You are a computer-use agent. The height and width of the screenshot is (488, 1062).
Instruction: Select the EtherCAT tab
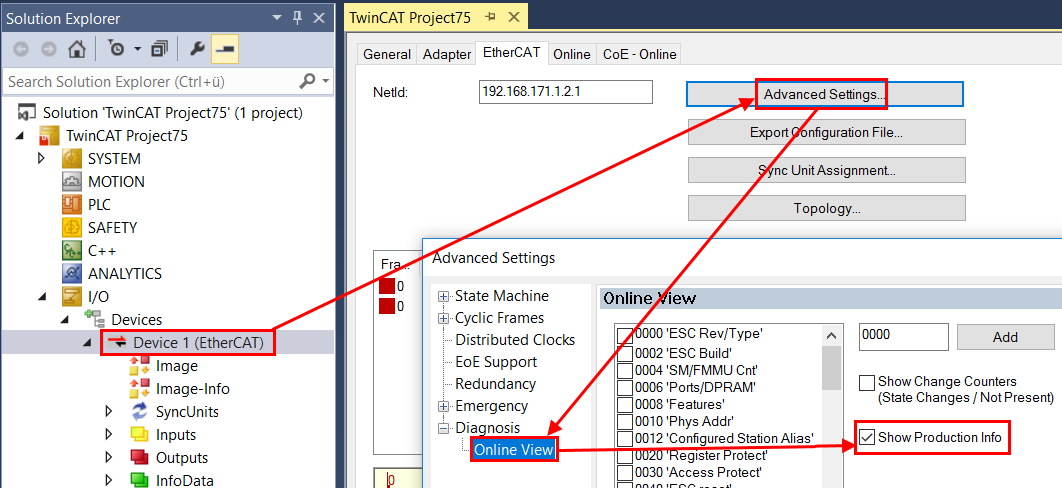coord(511,53)
